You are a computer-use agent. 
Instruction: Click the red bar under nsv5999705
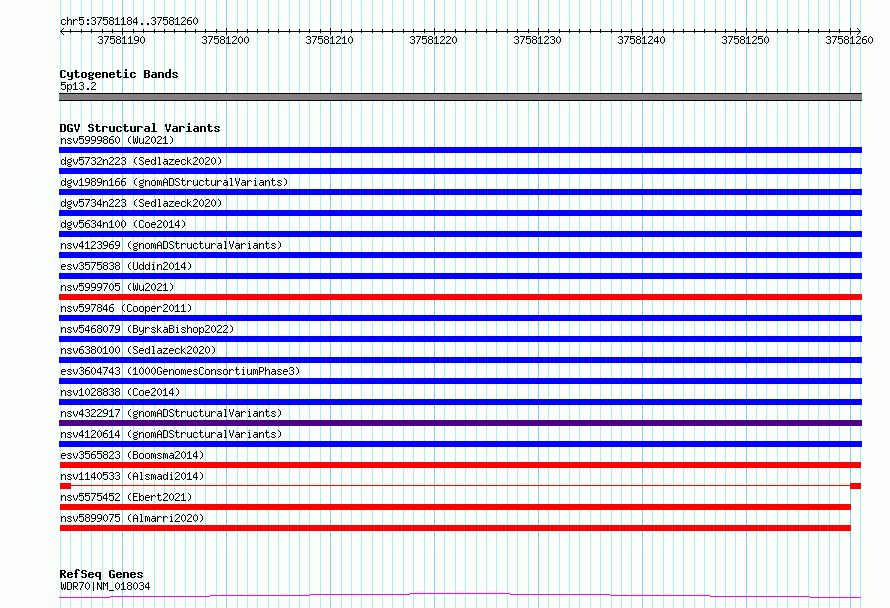point(460,297)
